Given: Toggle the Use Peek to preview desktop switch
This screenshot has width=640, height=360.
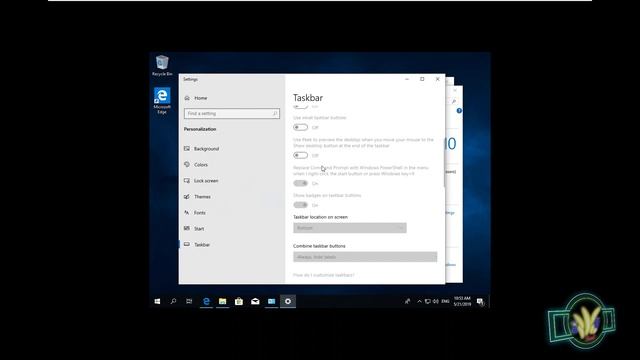Looking at the screenshot, I should click(300, 155).
